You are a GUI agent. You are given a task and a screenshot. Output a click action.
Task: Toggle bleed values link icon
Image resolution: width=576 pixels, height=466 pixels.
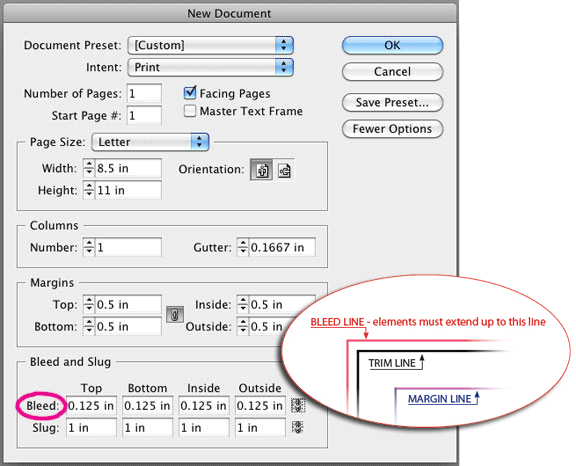pos(298,405)
